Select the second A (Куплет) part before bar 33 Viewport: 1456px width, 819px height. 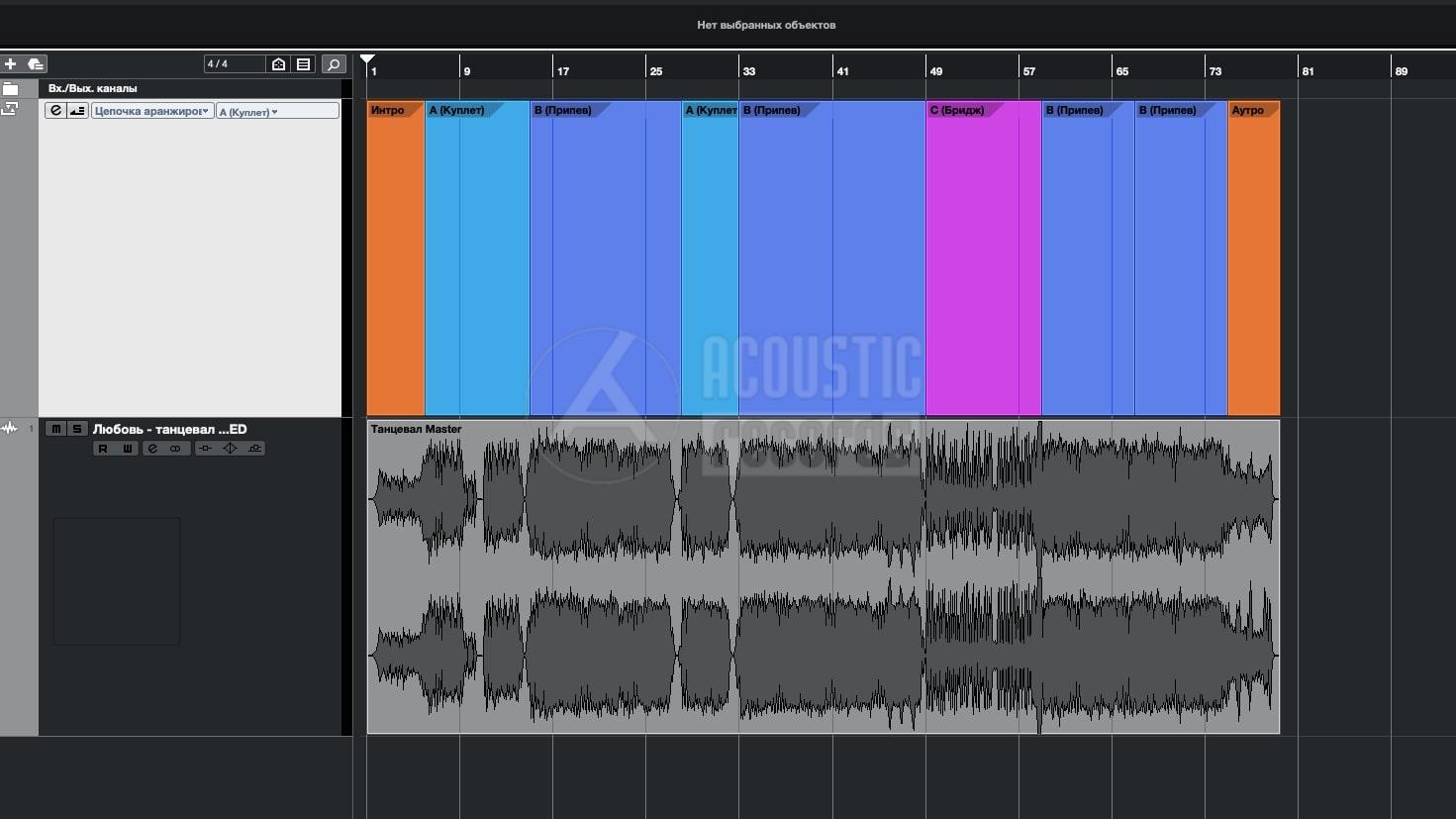point(710,257)
